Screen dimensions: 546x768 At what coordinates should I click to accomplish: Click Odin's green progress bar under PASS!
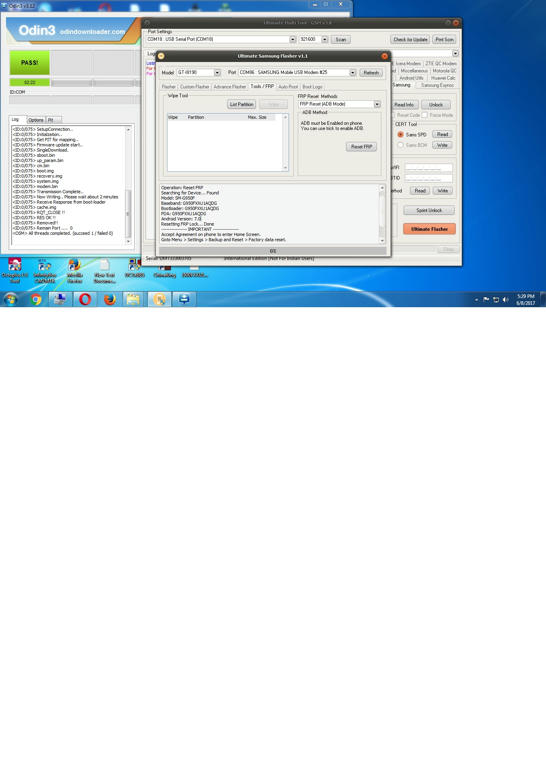click(x=29, y=82)
